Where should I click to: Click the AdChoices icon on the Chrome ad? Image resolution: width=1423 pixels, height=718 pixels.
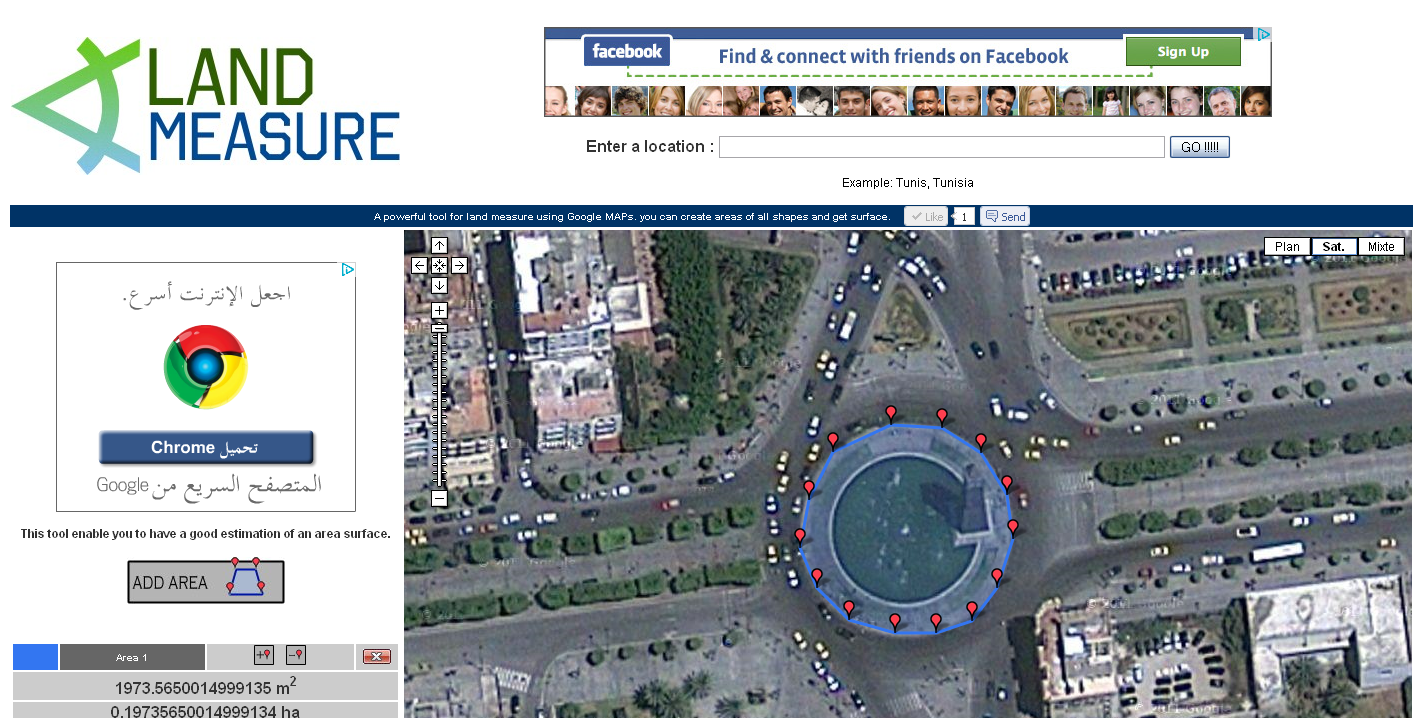pyautogui.click(x=348, y=269)
